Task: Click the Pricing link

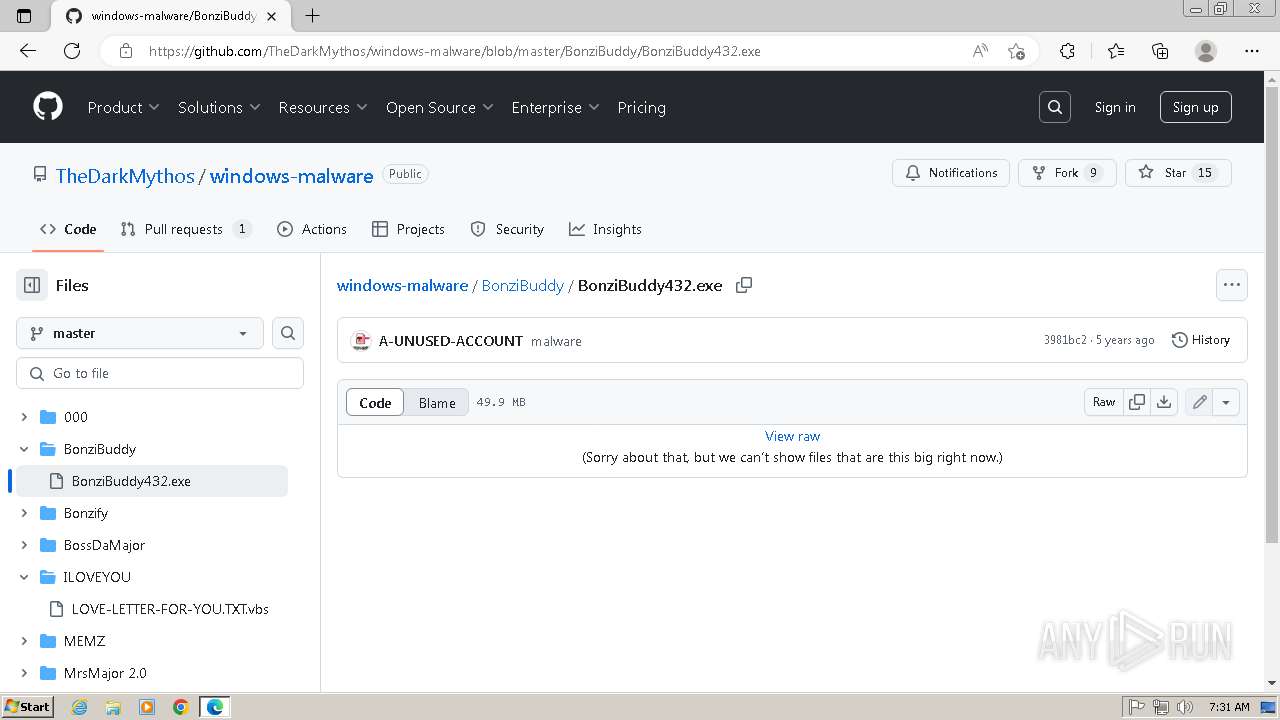Action: point(641,107)
